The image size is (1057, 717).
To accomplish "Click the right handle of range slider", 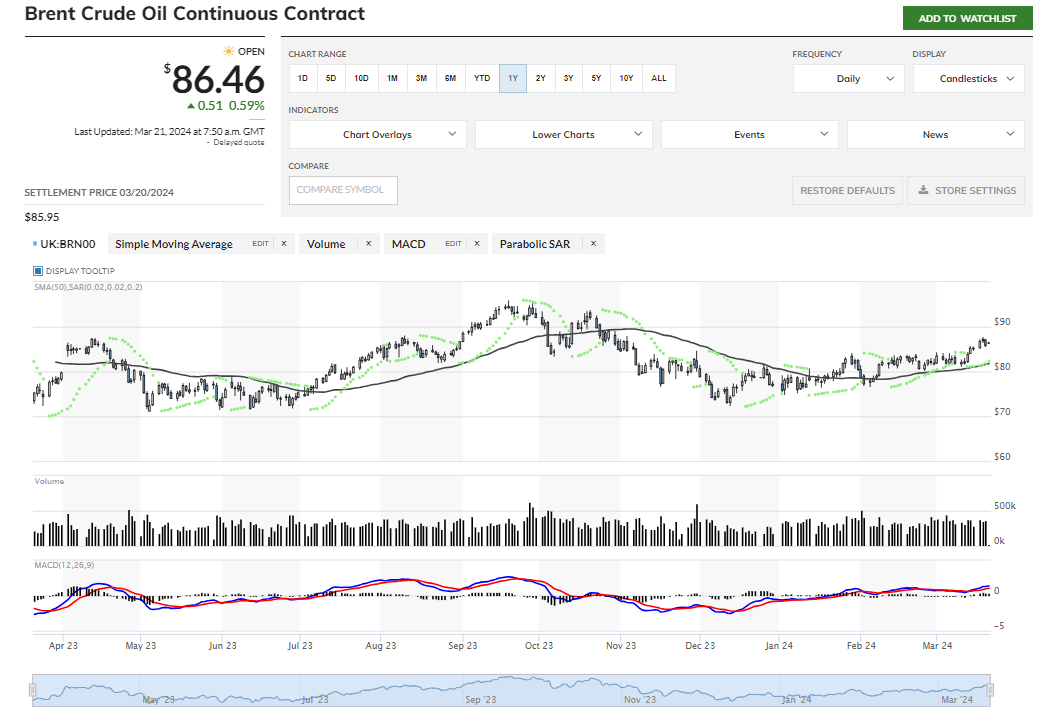I will point(990,689).
